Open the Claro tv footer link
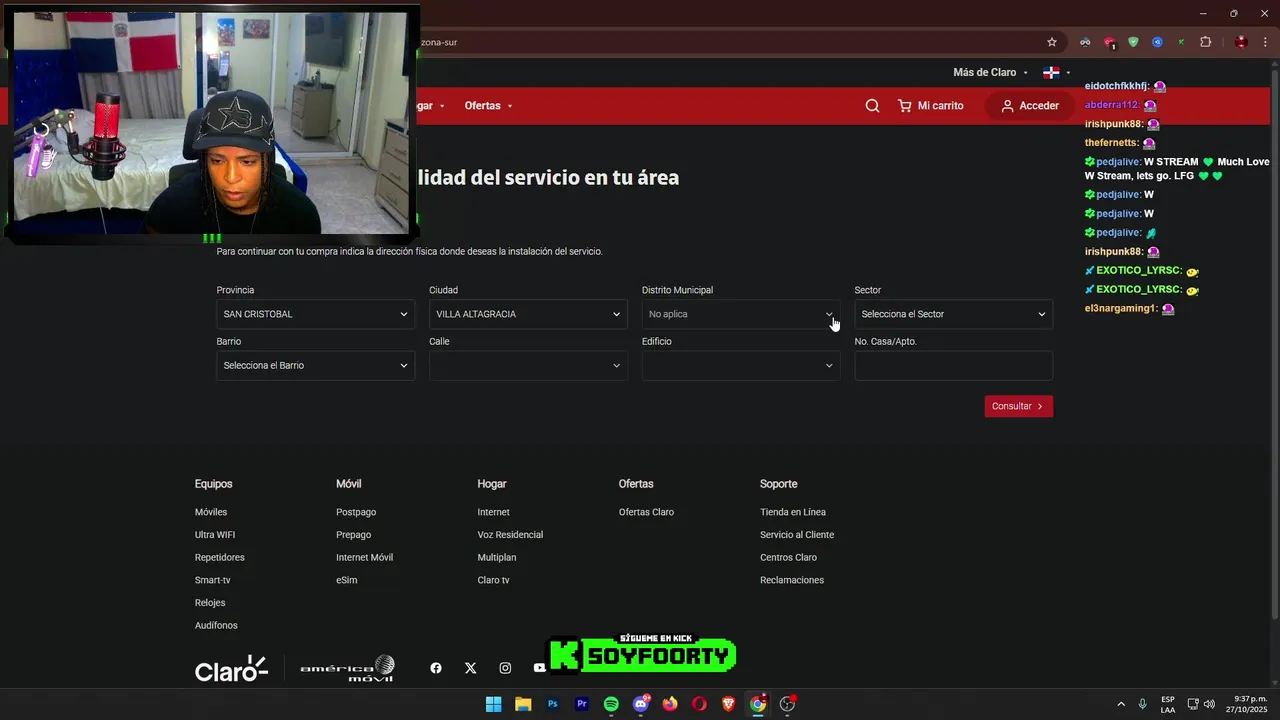The height and width of the screenshot is (720, 1280). coord(494,580)
